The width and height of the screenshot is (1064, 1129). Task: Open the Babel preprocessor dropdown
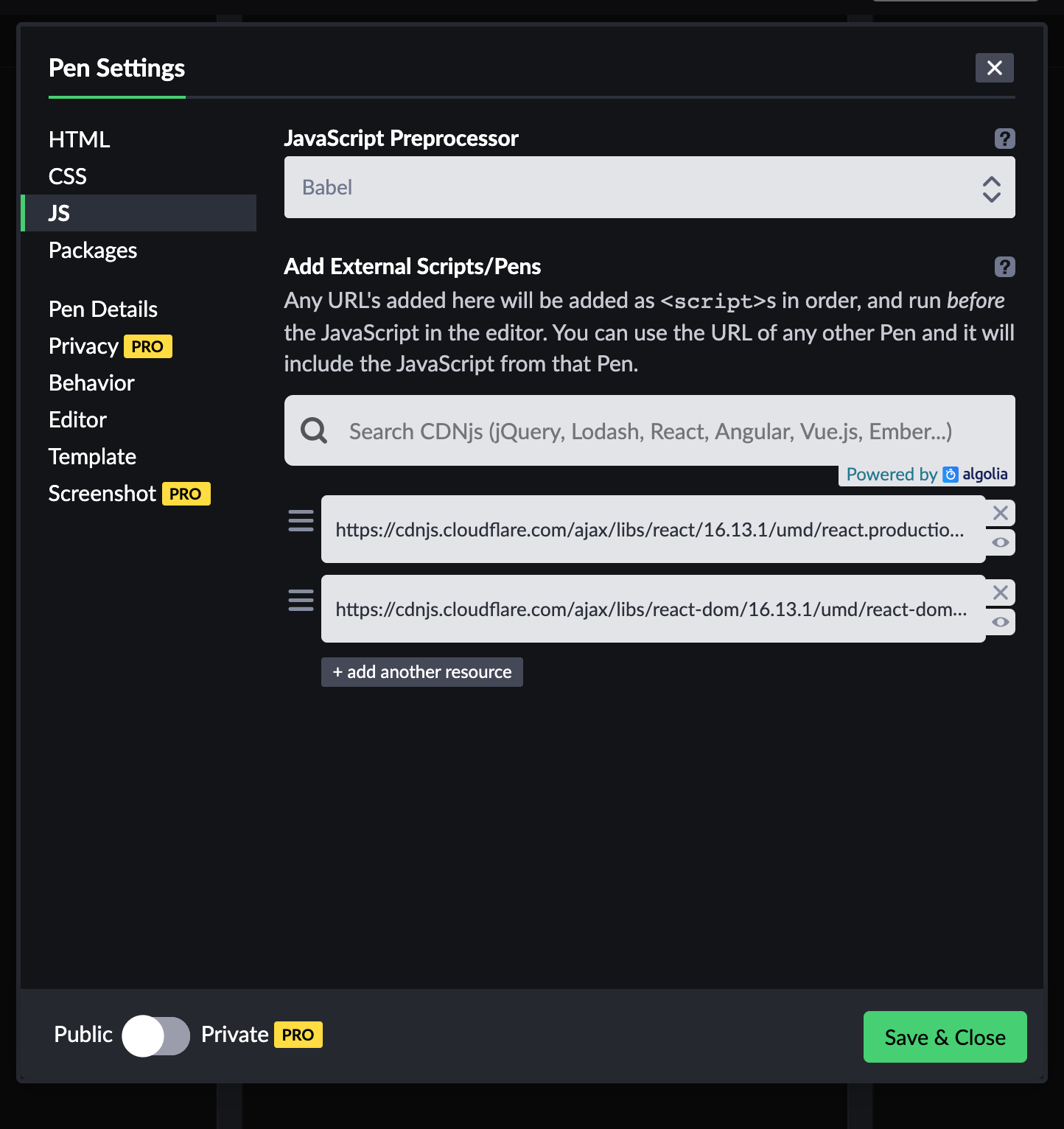(649, 187)
